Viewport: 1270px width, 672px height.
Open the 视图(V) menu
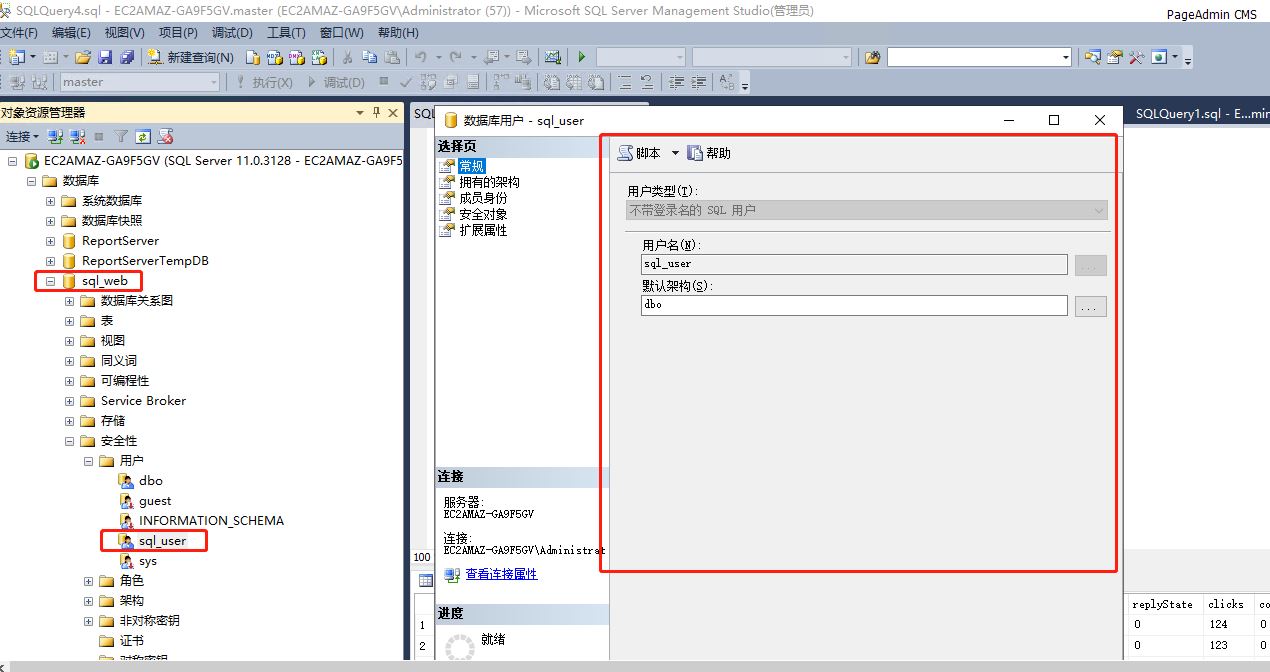point(125,33)
